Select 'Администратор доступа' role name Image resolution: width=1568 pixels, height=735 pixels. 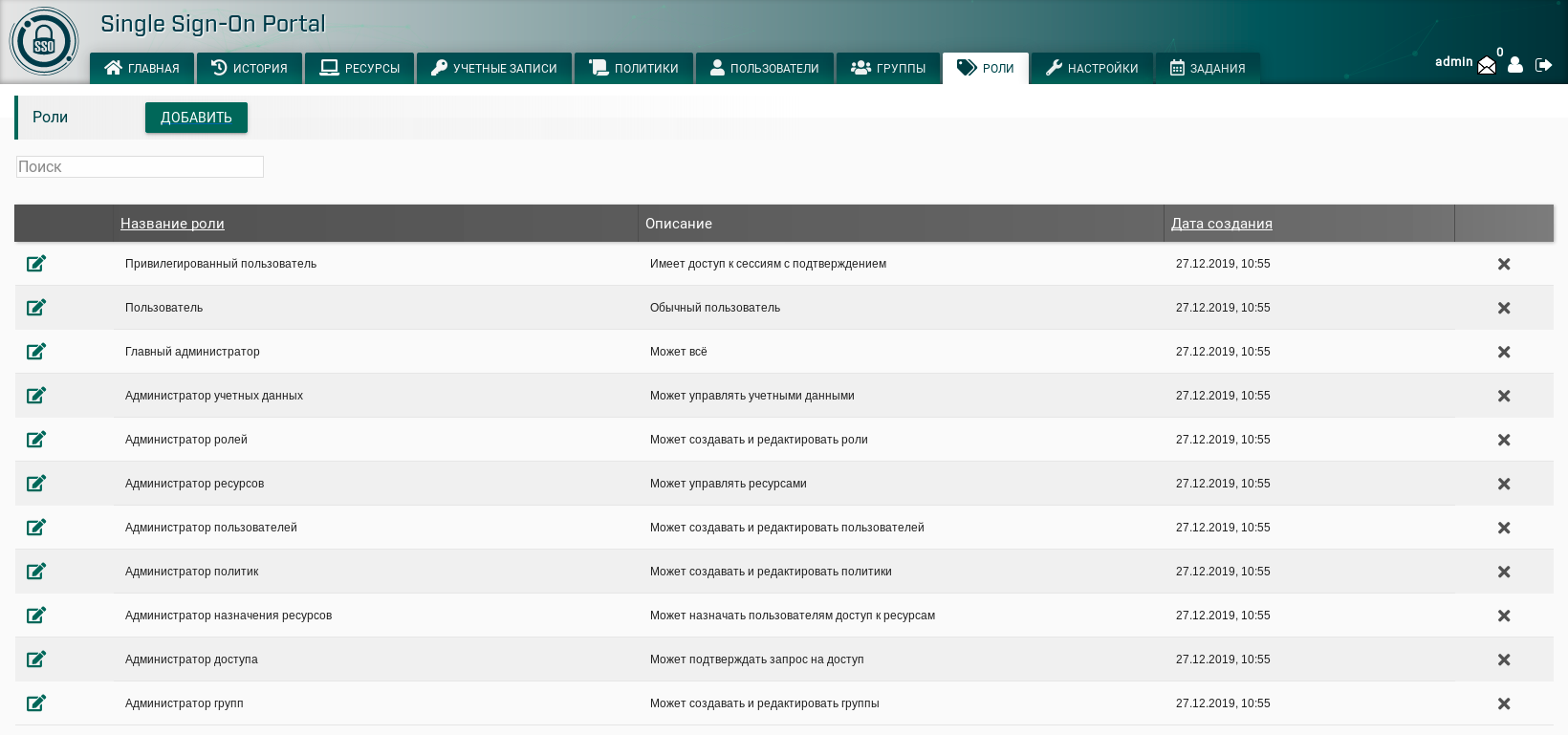191,659
